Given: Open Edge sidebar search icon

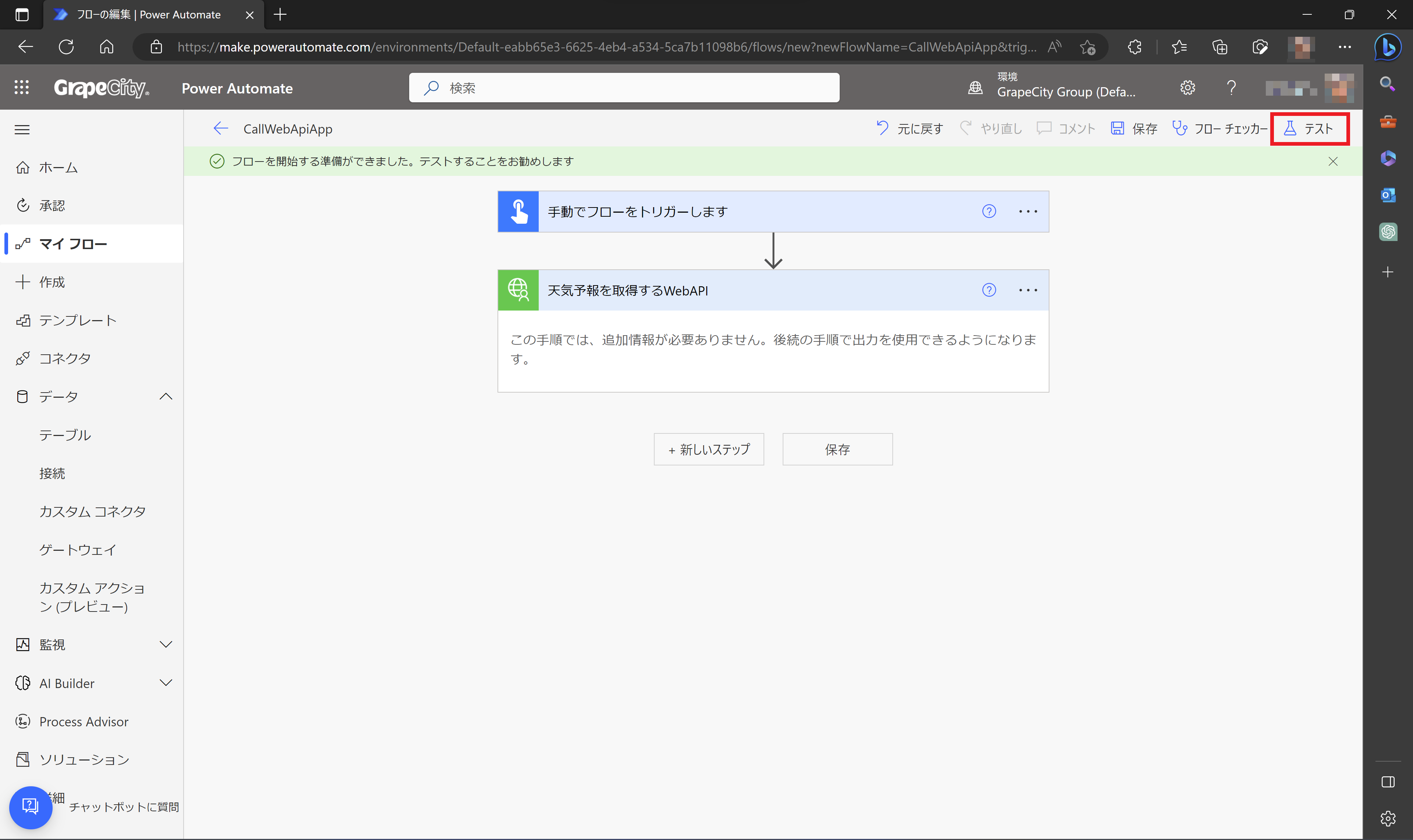Looking at the screenshot, I should point(1388,84).
